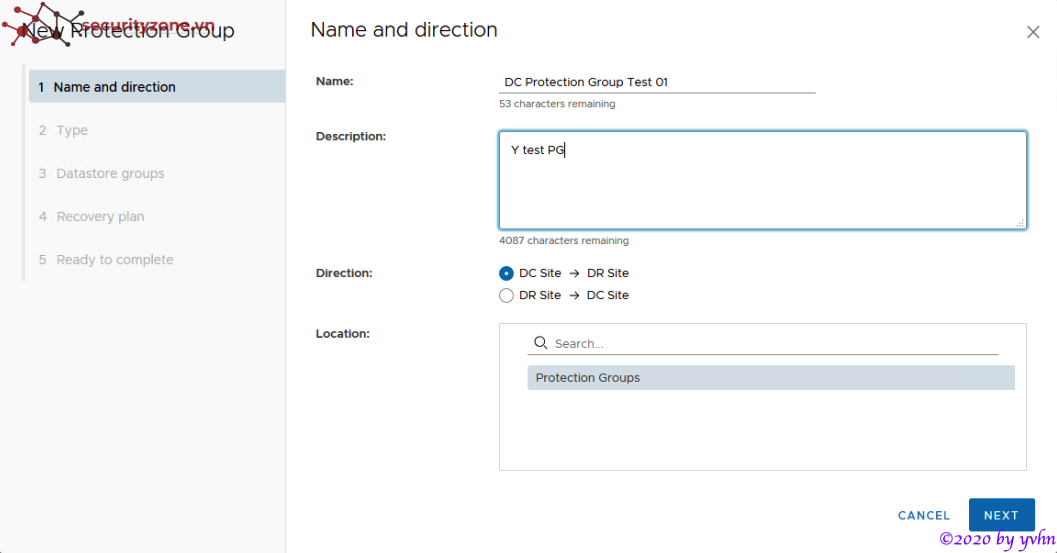
Task: Select Protection Groups location folder
Action: (771, 378)
